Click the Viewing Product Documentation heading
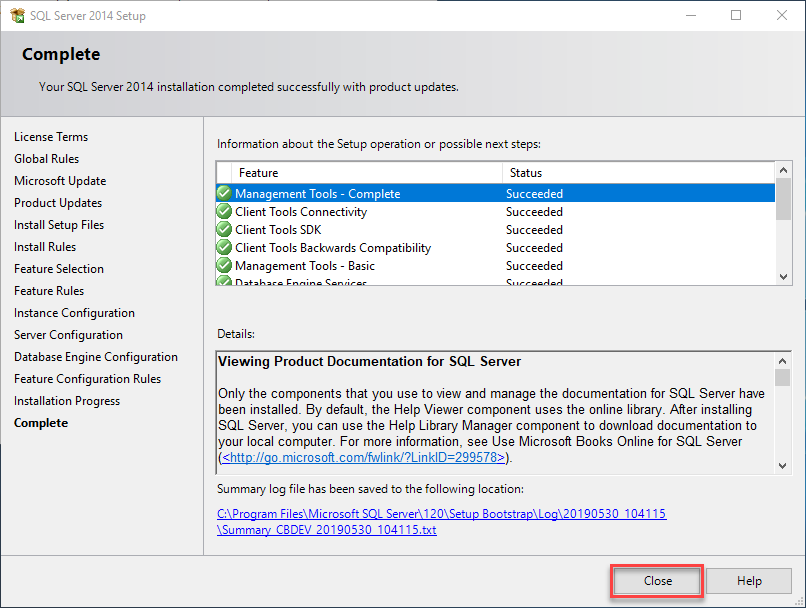 tap(370, 361)
